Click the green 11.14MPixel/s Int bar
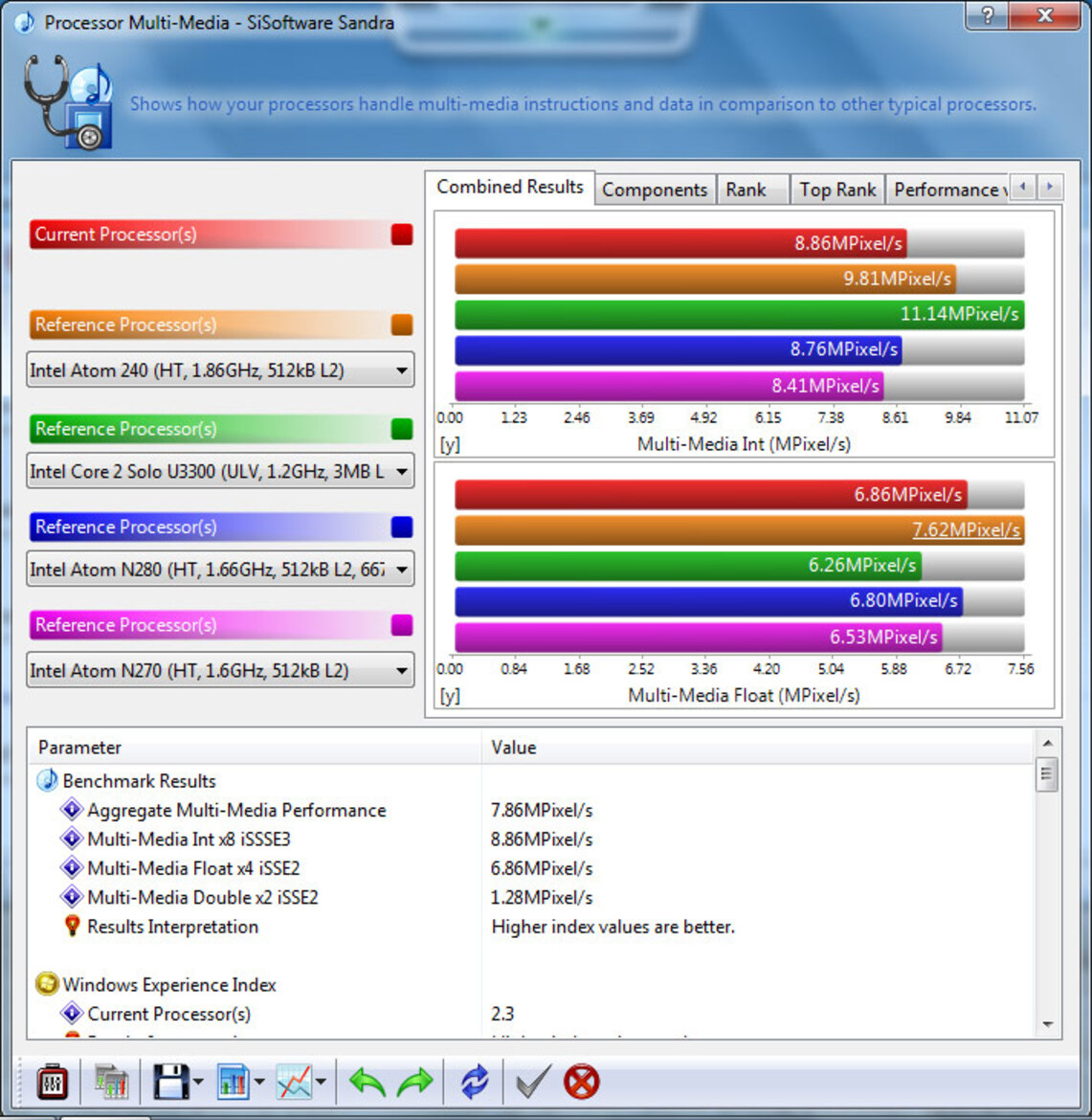1092x1120 pixels. point(739,314)
